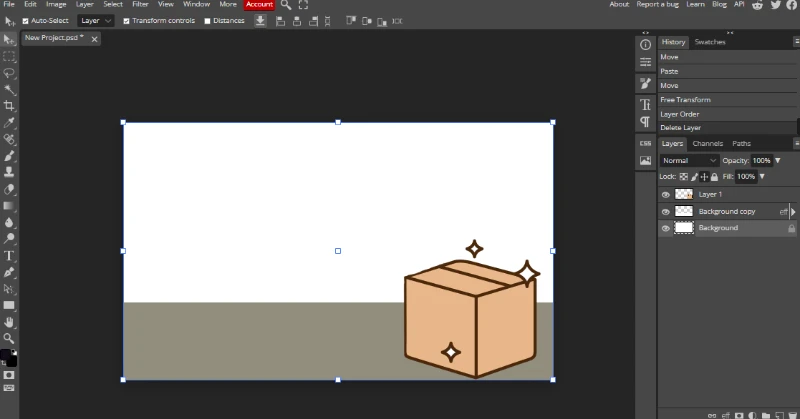Select the Brush tool
This screenshot has height=419, width=800.
click(9, 156)
